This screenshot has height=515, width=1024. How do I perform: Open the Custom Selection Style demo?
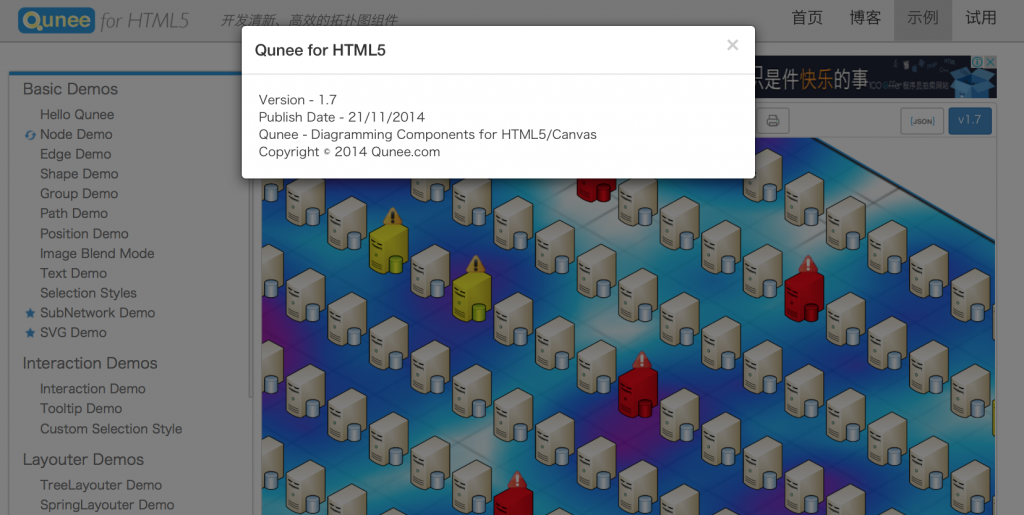pyautogui.click(x=111, y=429)
